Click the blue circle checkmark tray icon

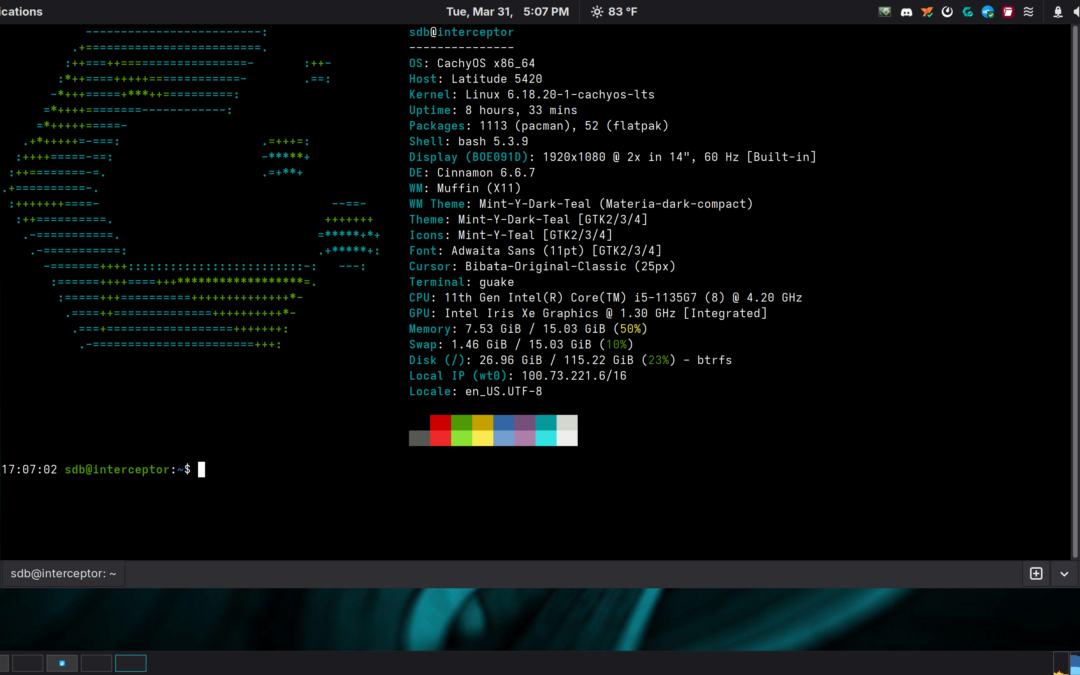(988, 12)
